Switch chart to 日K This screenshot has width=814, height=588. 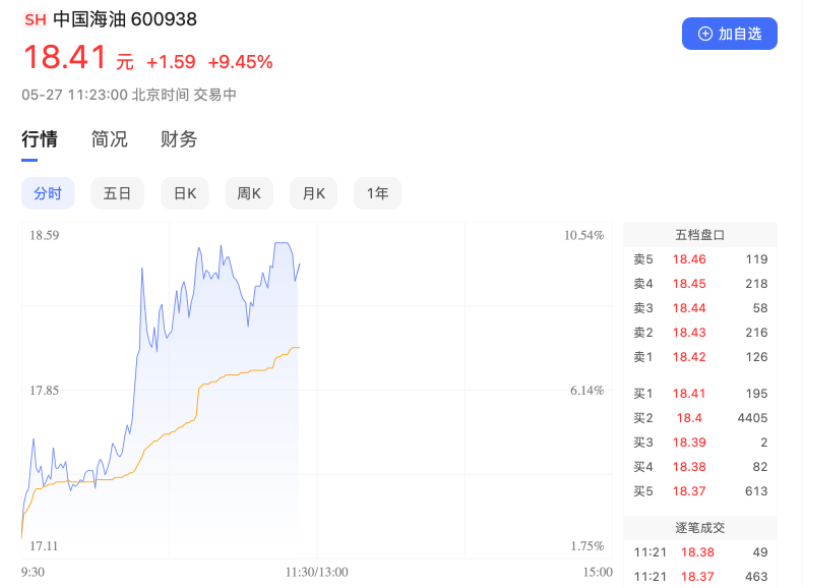pyautogui.click(x=185, y=194)
